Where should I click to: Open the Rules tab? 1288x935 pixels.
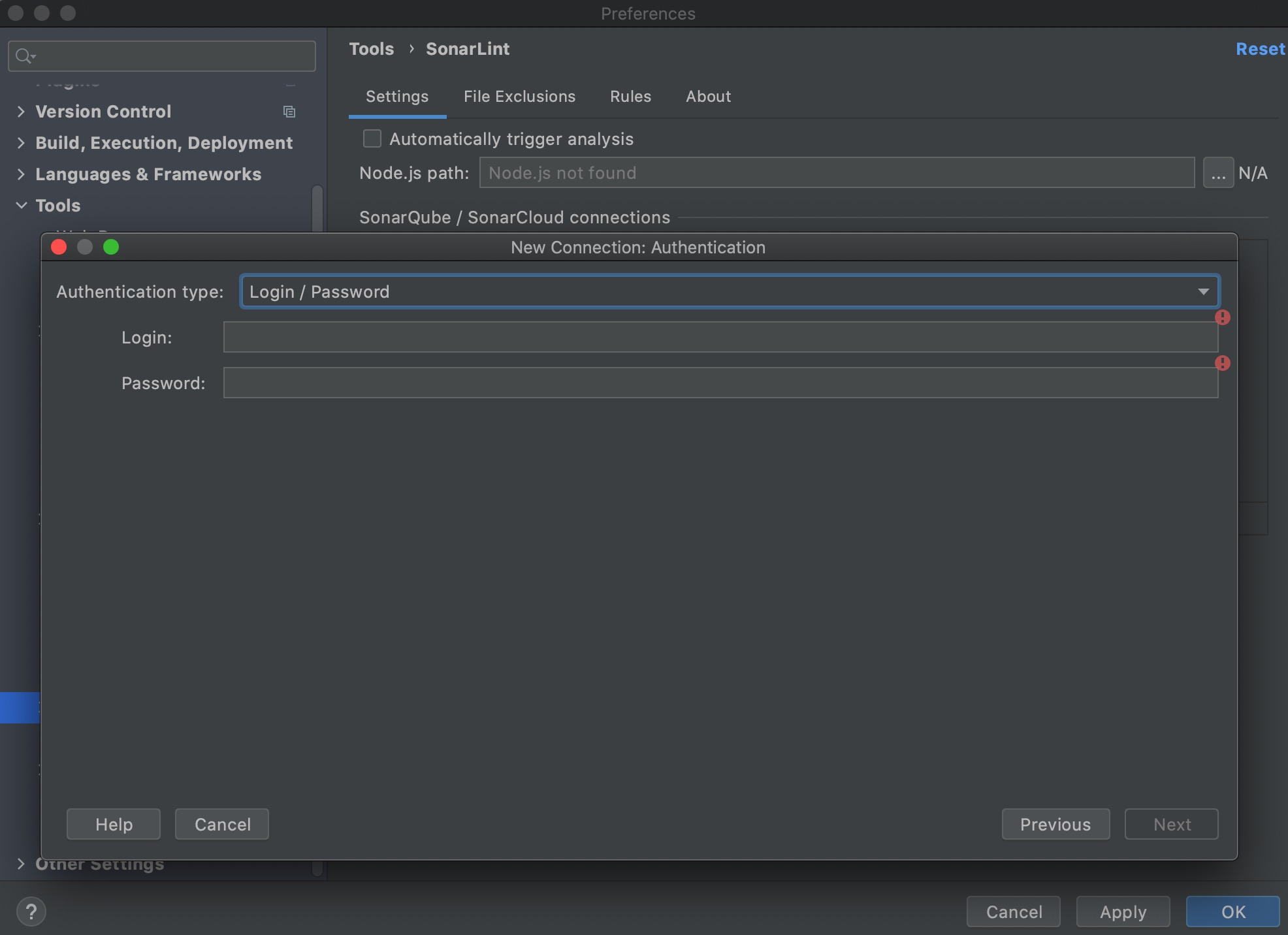[630, 97]
